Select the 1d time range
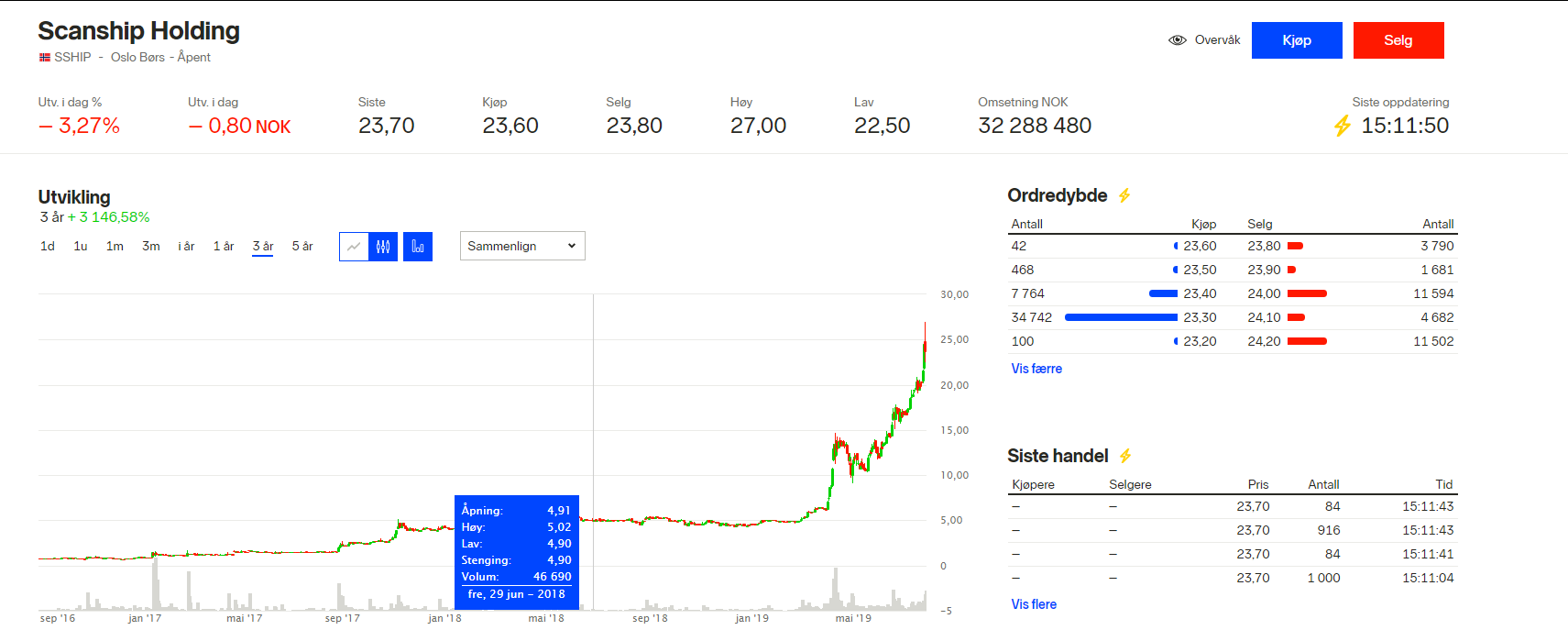Image resolution: width=1568 pixels, height=641 pixels. pyautogui.click(x=48, y=246)
